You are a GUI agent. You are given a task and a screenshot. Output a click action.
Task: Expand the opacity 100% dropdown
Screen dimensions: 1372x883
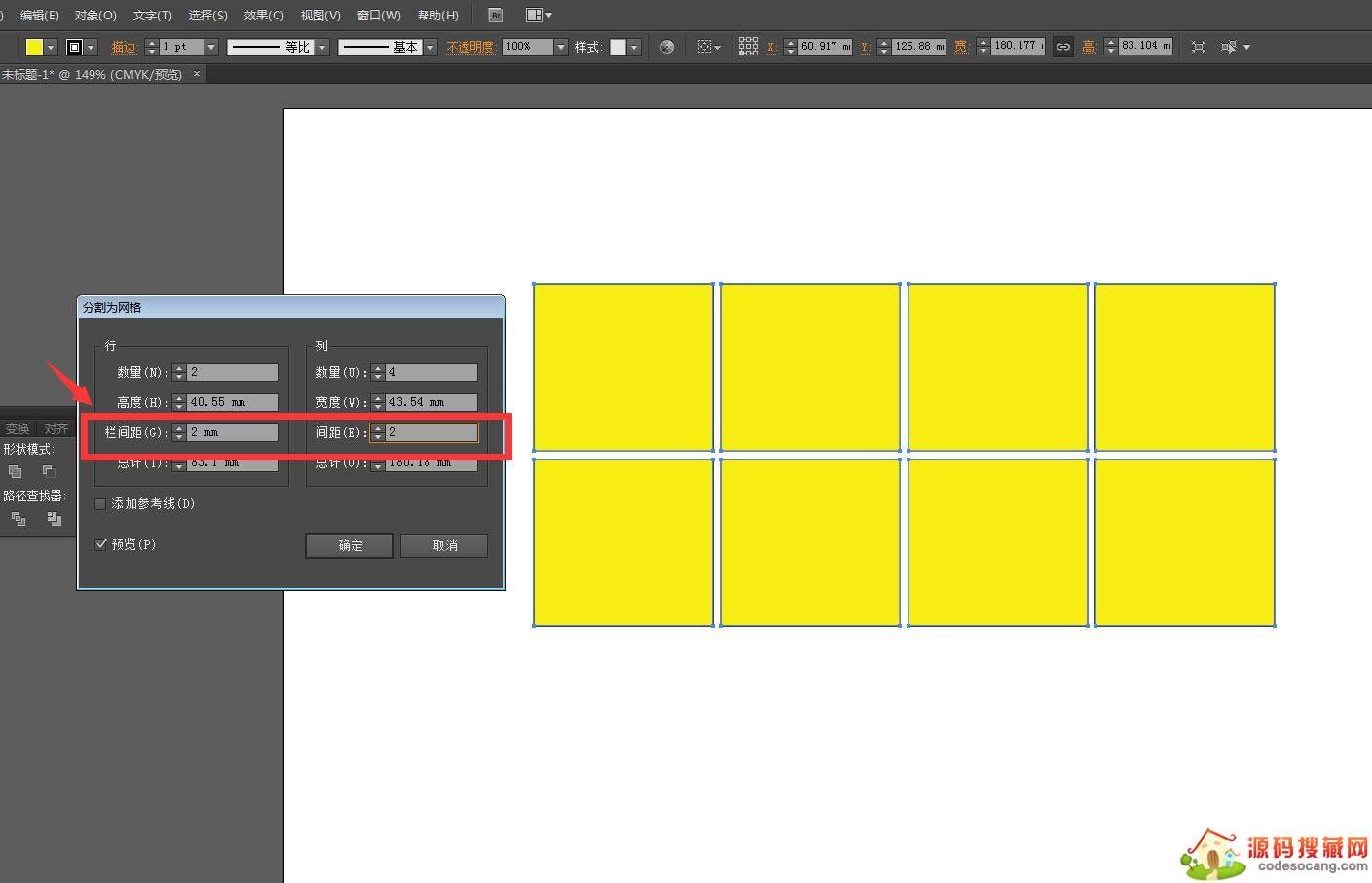(x=561, y=47)
